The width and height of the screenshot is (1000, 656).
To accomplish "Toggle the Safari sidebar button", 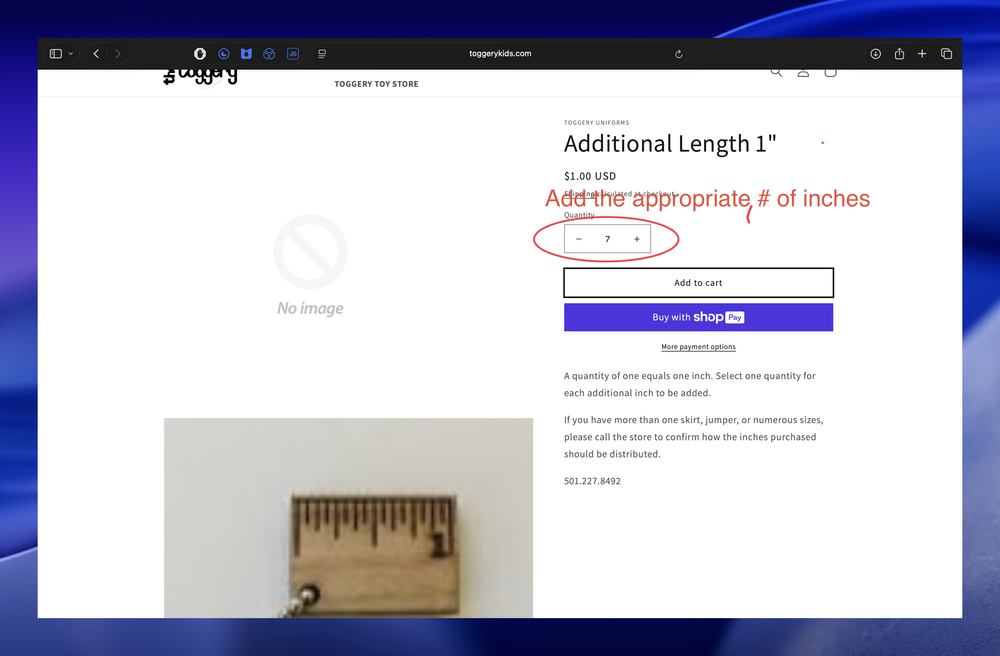I will pos(56,54).
